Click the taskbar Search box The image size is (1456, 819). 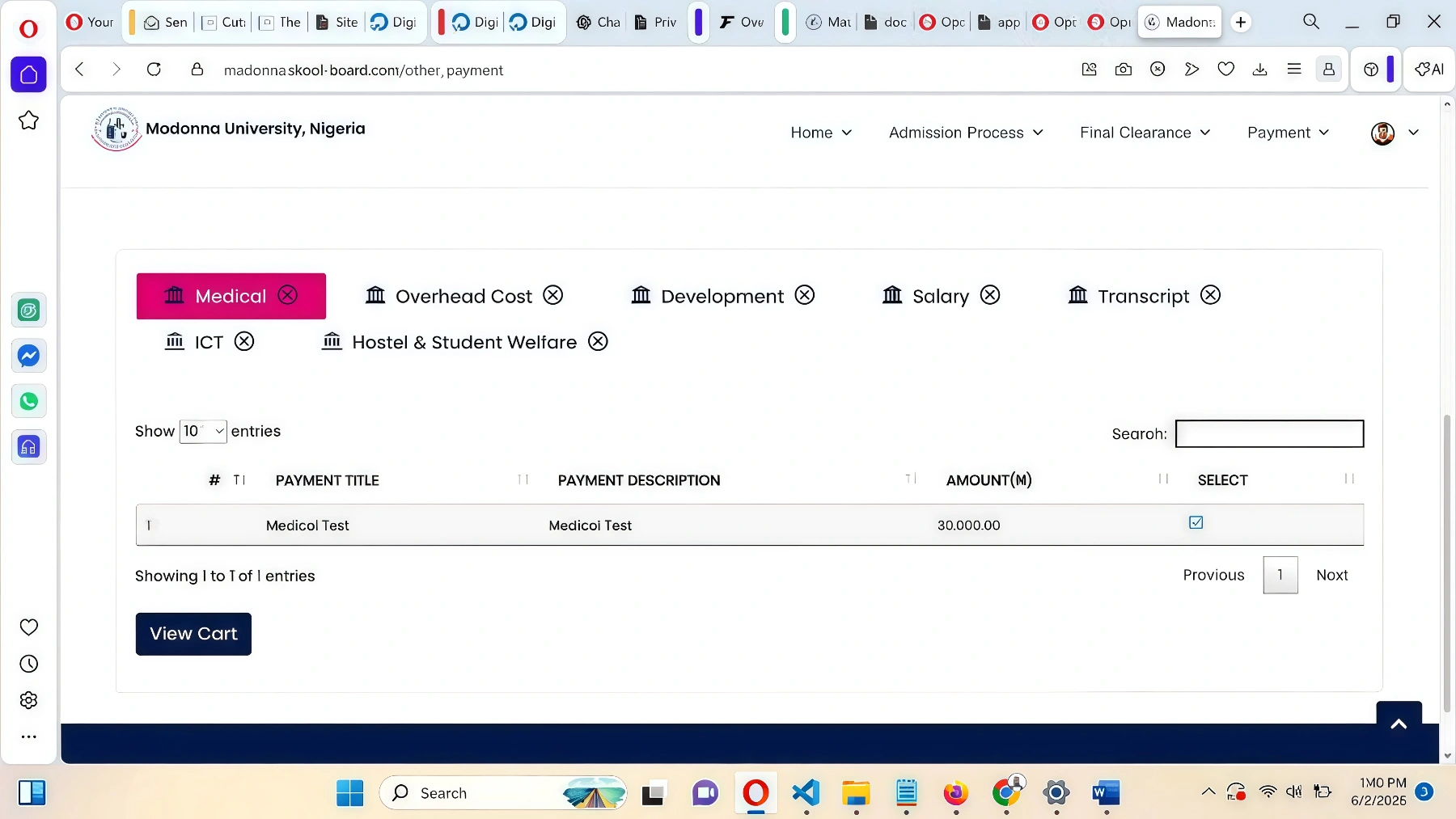(503, 793)
